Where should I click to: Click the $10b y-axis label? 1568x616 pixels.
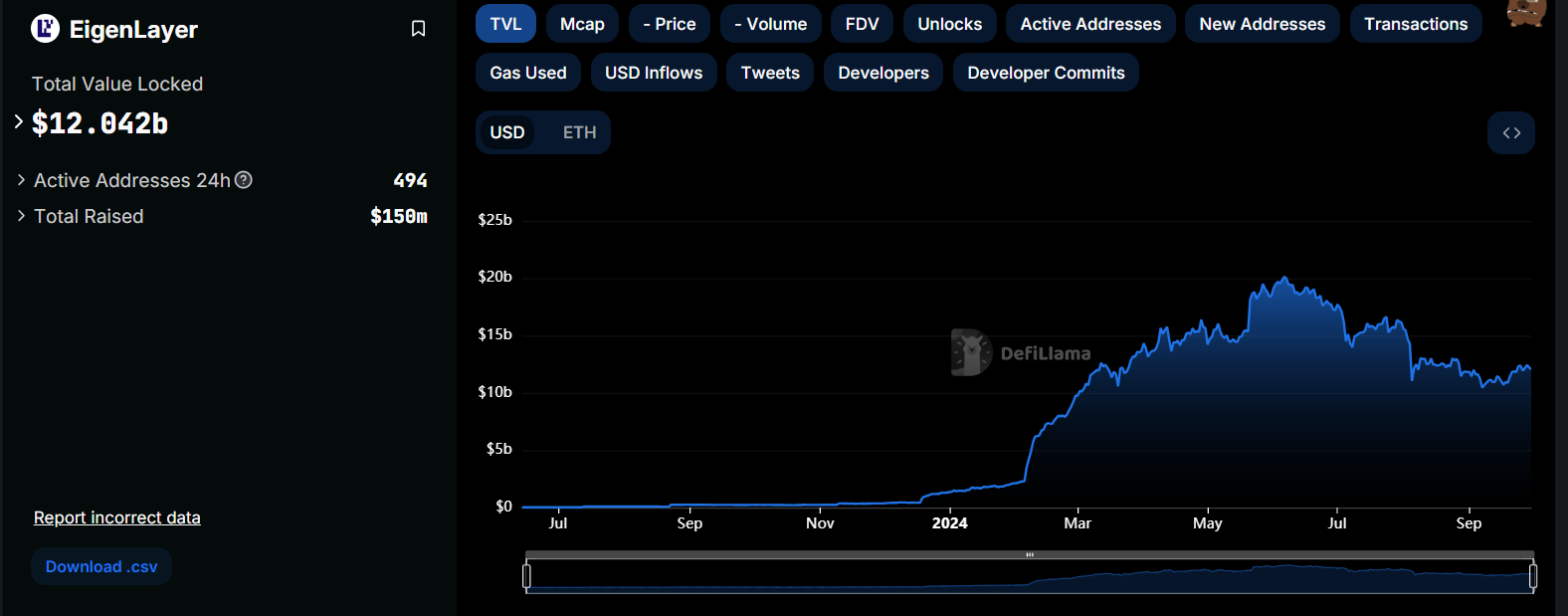pos(495,392)
